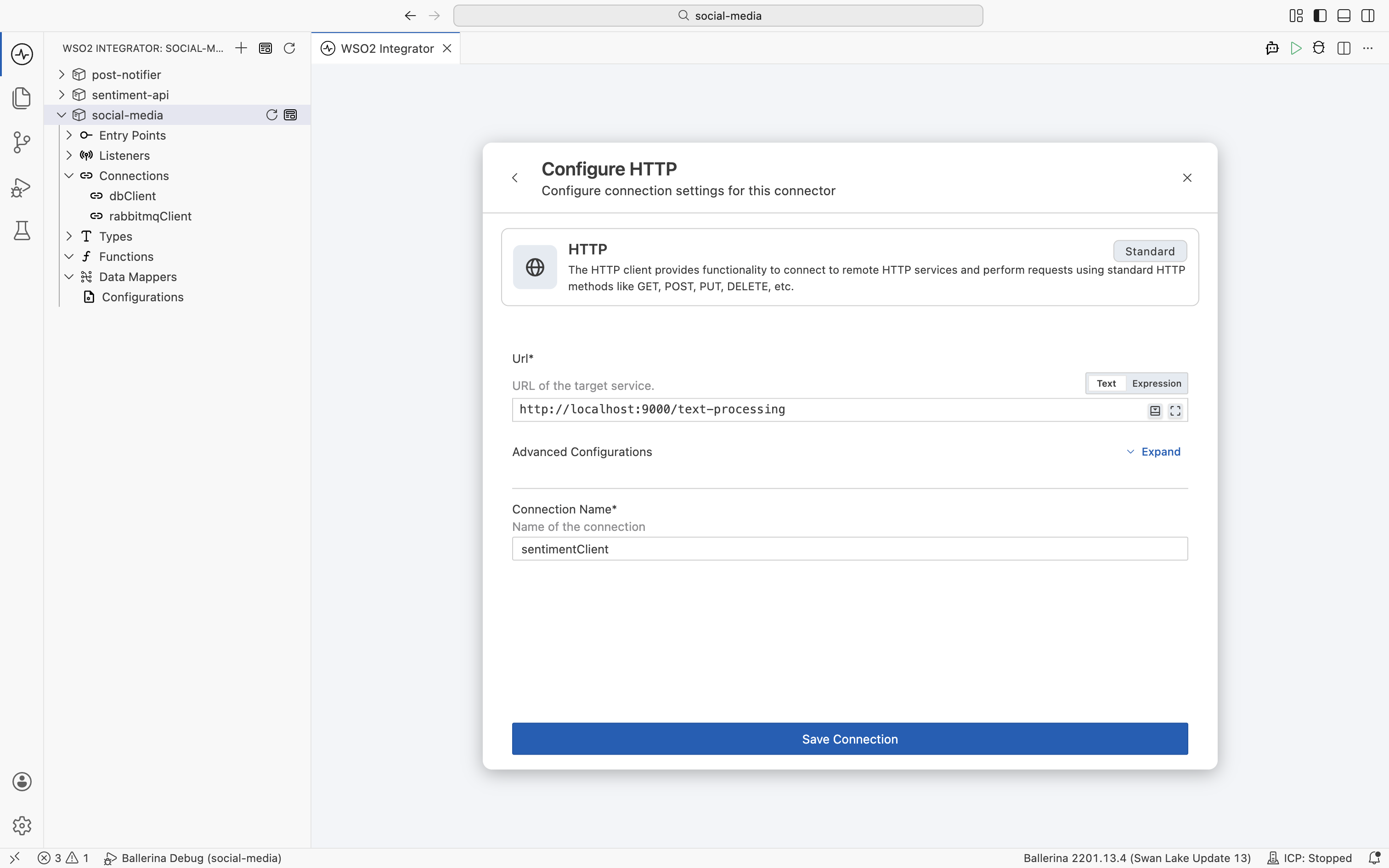This screenshot has width=1389, height=868.
Task: Select the WSO2 Integrator editor tab
Action: pyautogui.click(x=386, y=48)
